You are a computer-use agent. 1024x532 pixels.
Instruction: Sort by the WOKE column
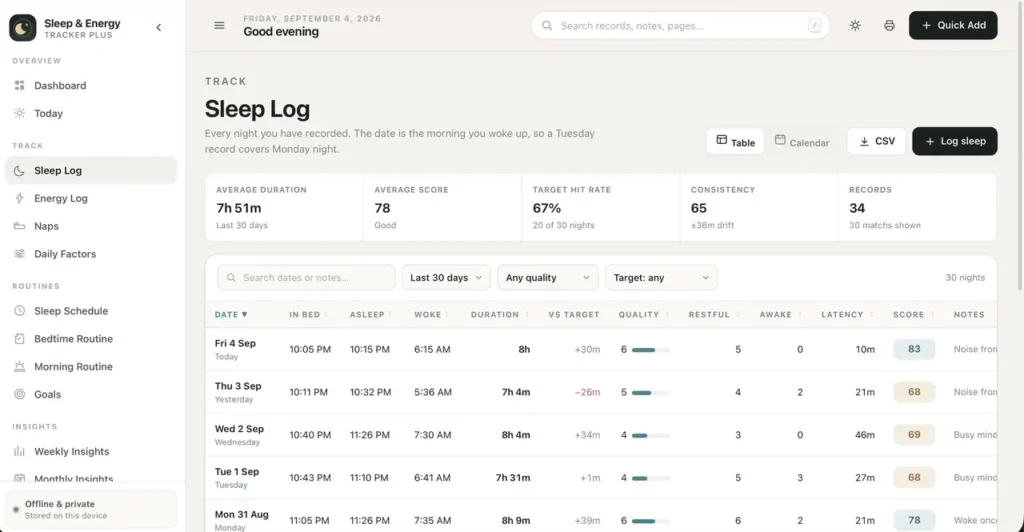[x=431, y=315]
